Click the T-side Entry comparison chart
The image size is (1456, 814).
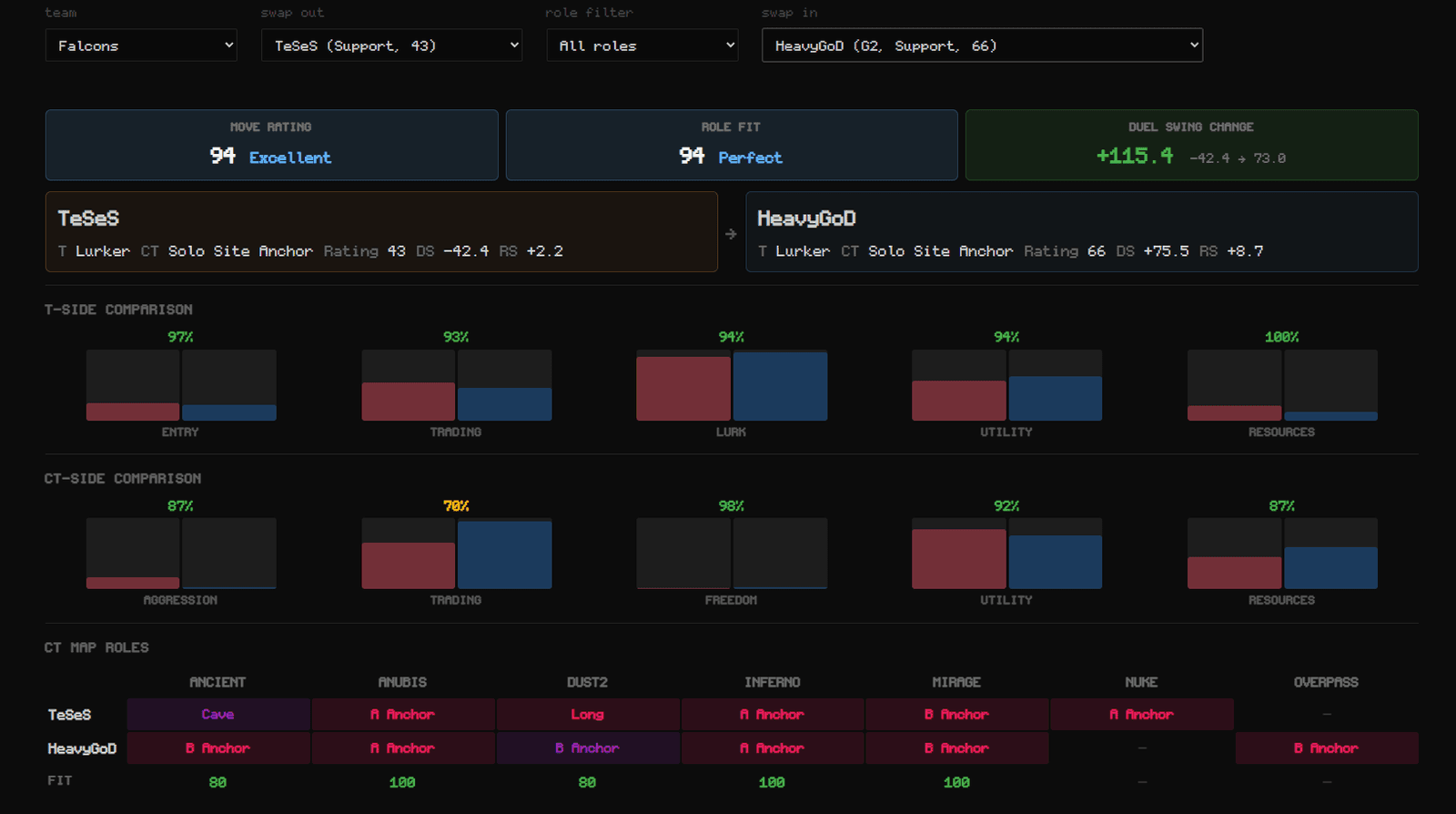(x=181, y=385)
